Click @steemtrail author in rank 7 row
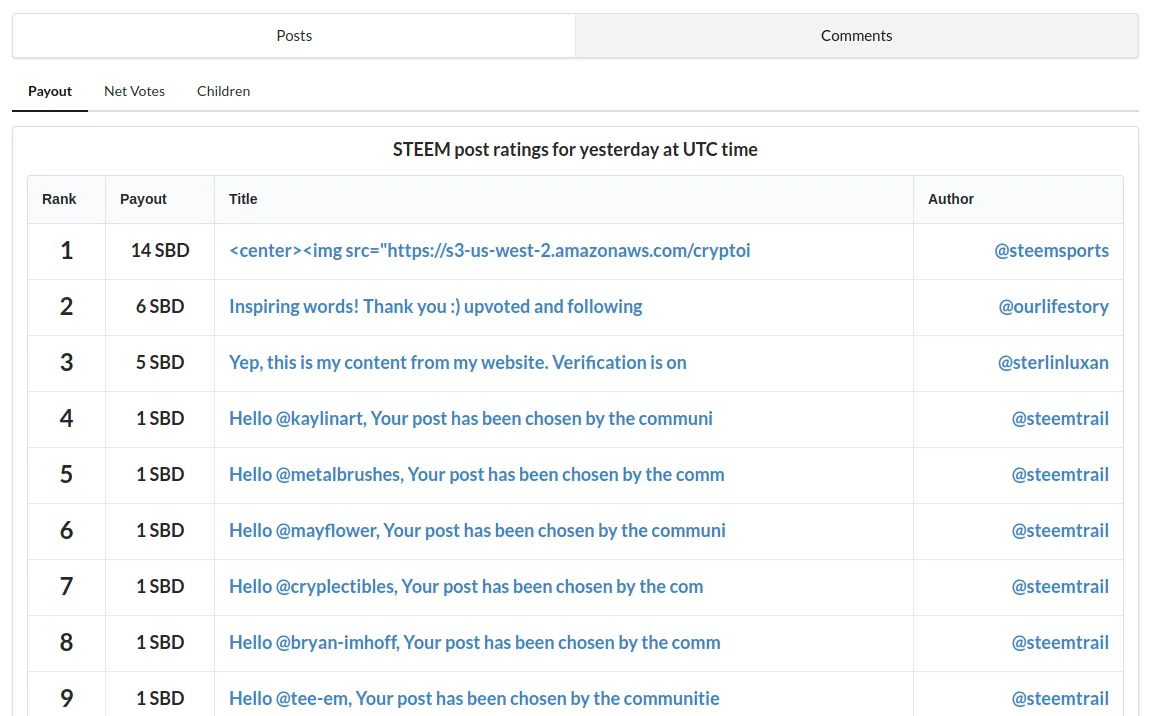The image size is (1156, 716). [x=1060, y=587]
